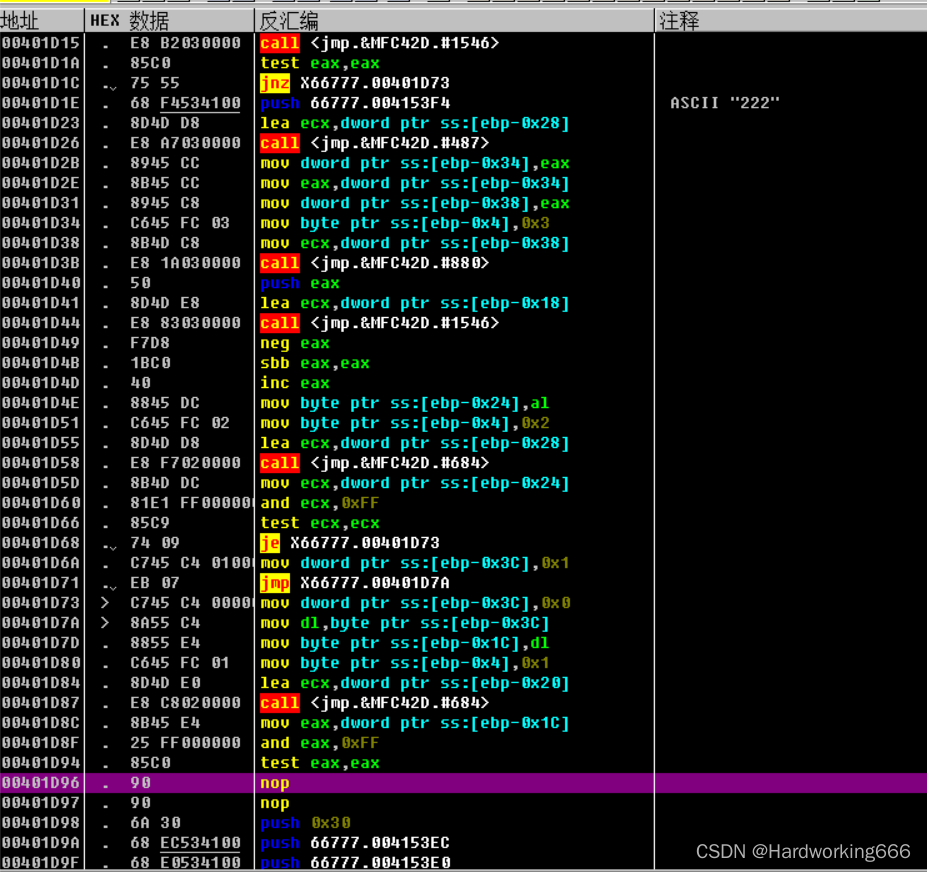Click the "test ecx,ecx" instruction
Screen dimensions: 927x872
coord(320,523)
